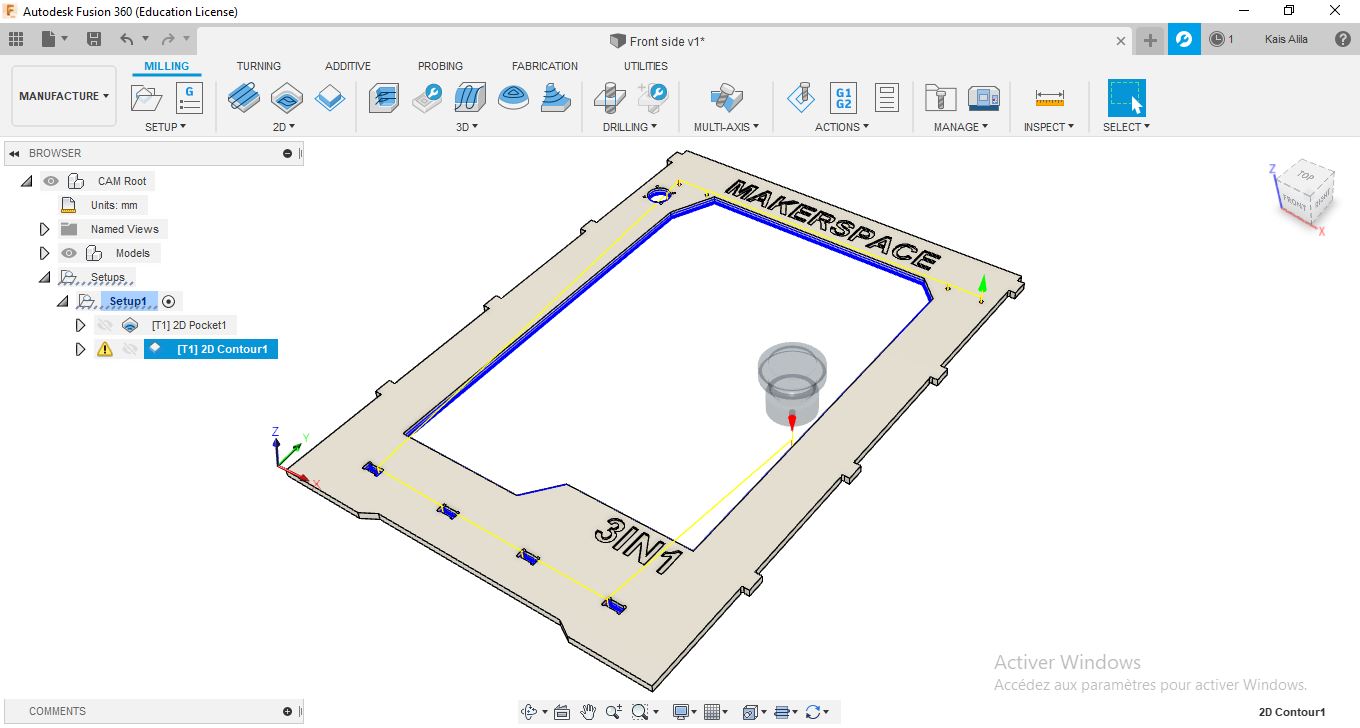Screen dimensions: 1360x728
Task: Select the Face milling tool
Action: click(x=330, y=98)
